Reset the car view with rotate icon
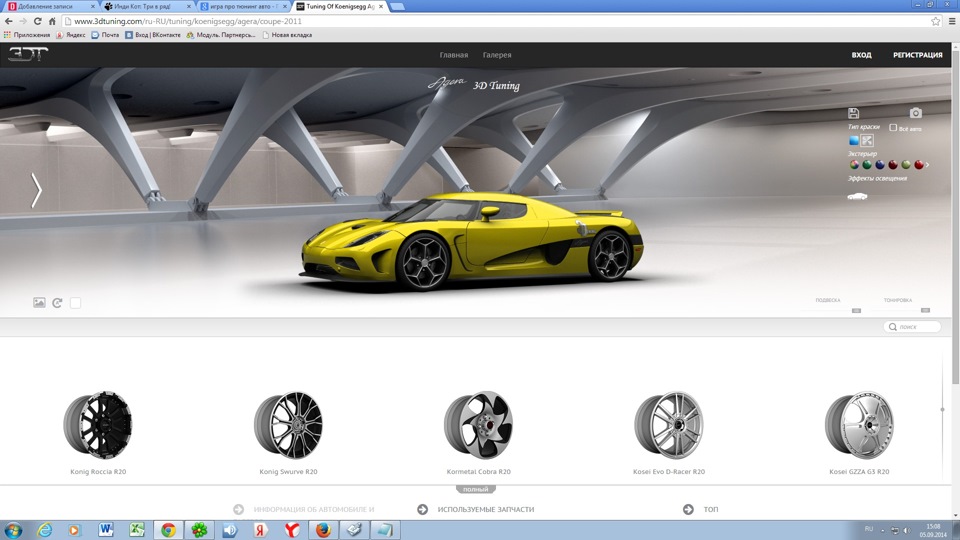960x540 pixels. point(57,302)
